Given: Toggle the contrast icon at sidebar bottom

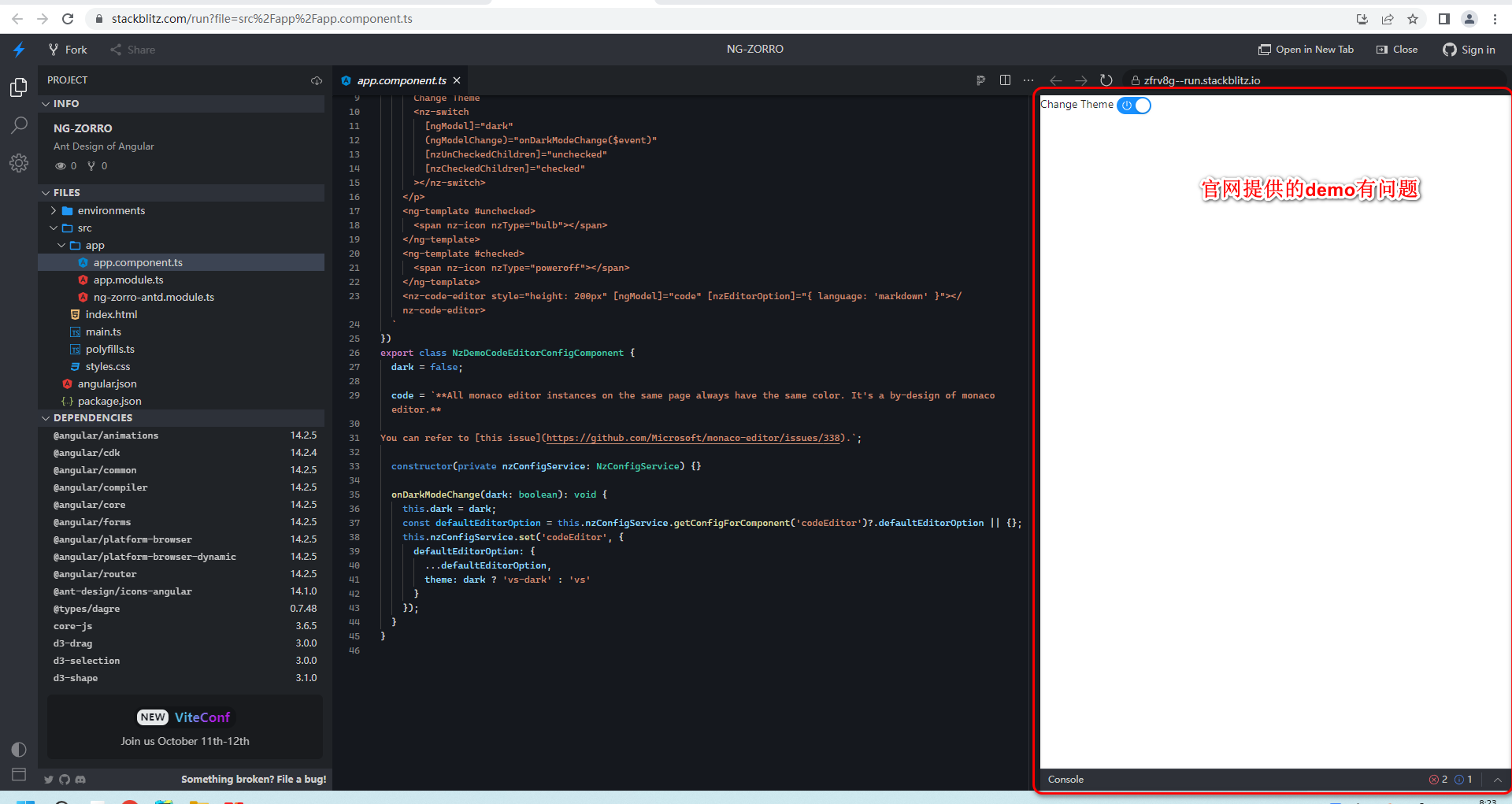Looking at the screenshot, I should (18, 749).
